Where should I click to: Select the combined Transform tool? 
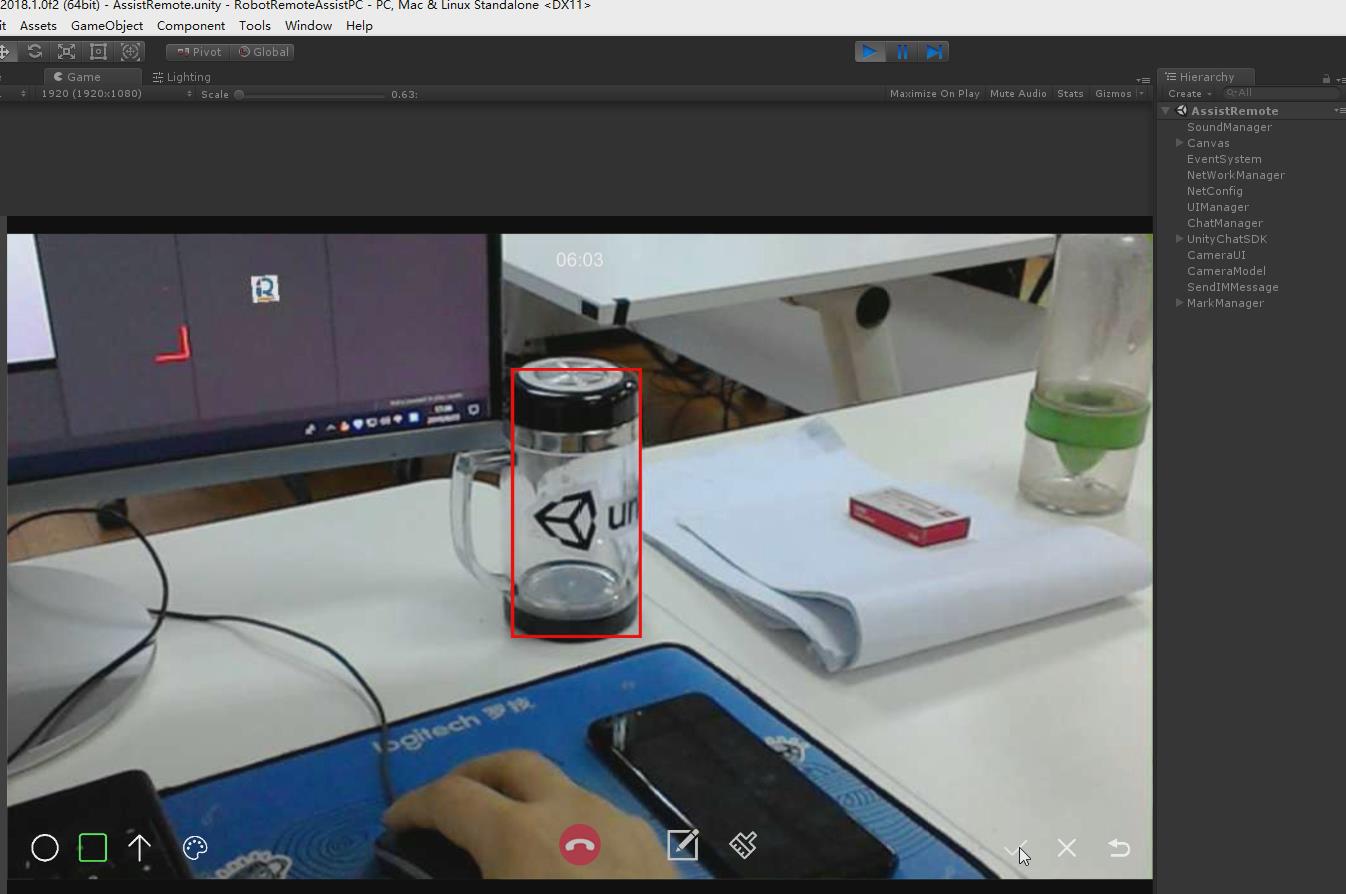click(x=130, y=51)
